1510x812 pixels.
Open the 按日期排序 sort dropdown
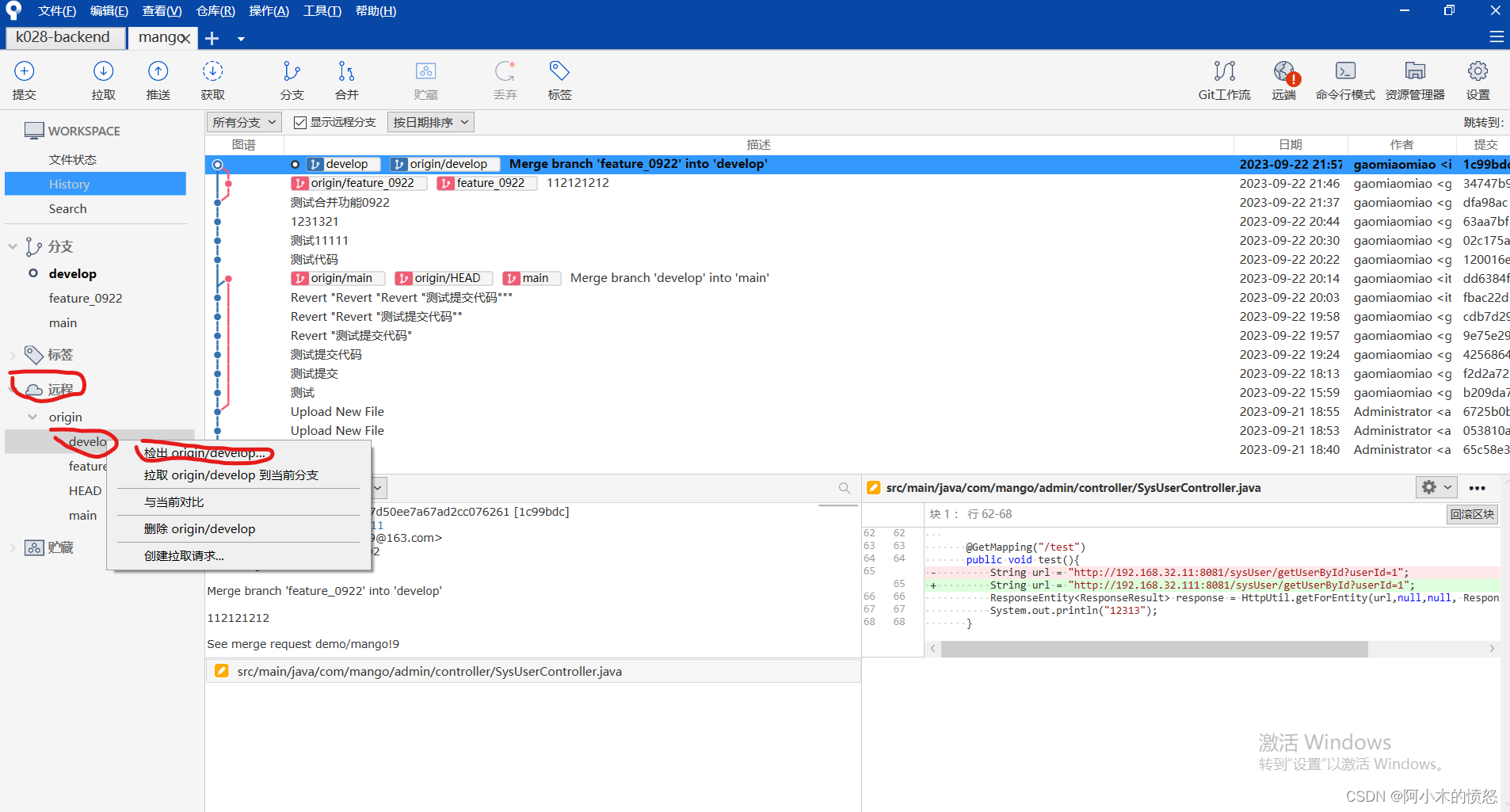[x=431, y=122]
